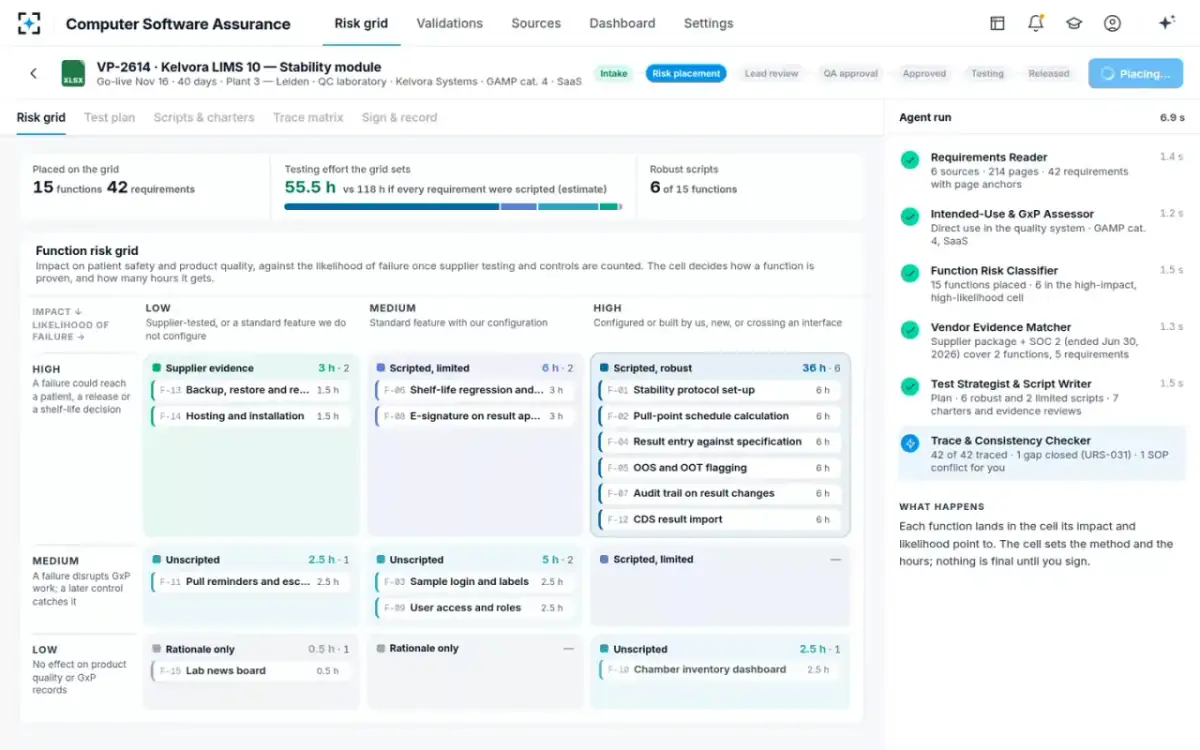Click the 55.5 h testing effort value
The image size is (1200, 750).
[310, 187]
